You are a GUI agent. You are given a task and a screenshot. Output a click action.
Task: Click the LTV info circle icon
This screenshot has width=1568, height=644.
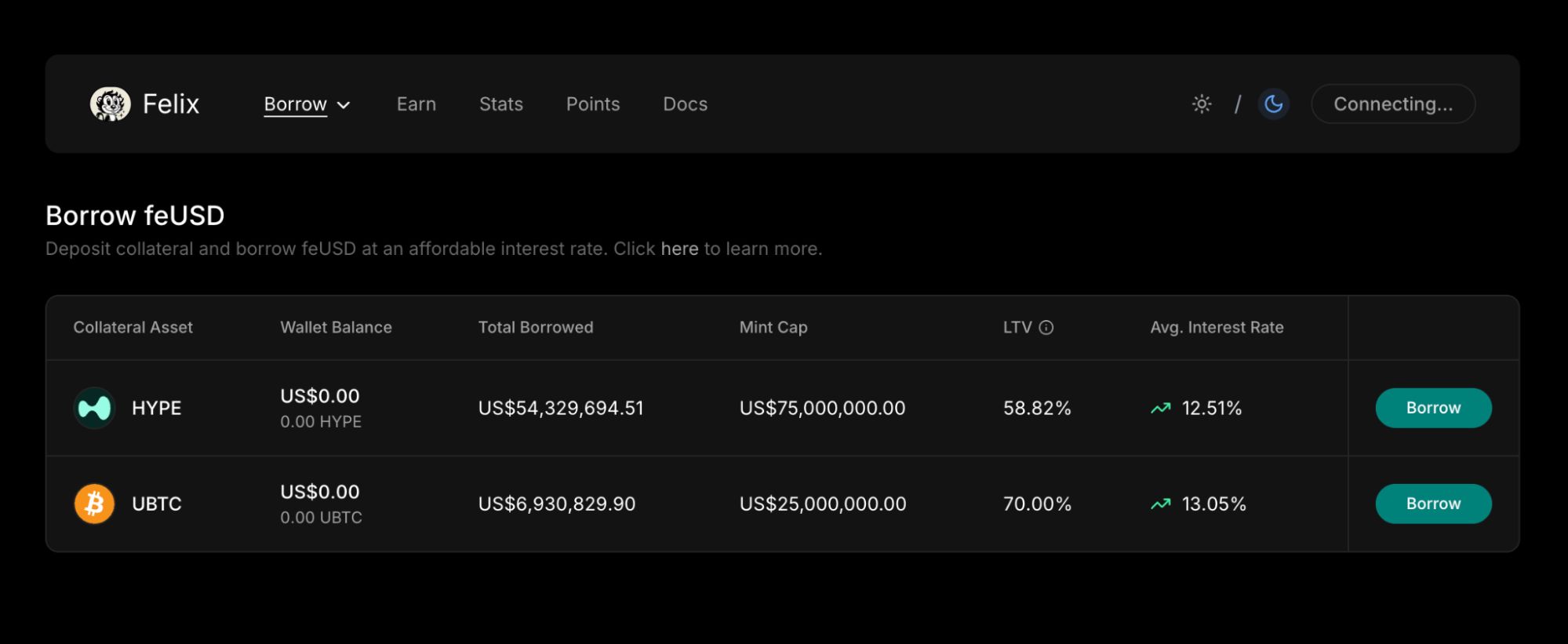point(1046,327)
